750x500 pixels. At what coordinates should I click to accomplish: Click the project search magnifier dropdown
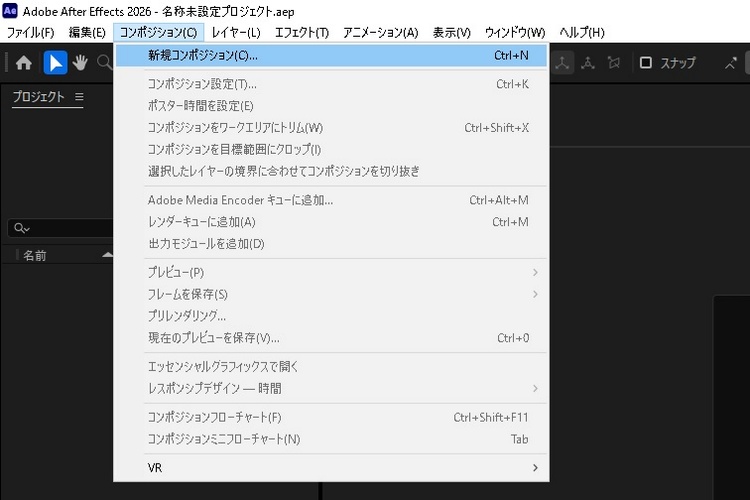[22, 228]
